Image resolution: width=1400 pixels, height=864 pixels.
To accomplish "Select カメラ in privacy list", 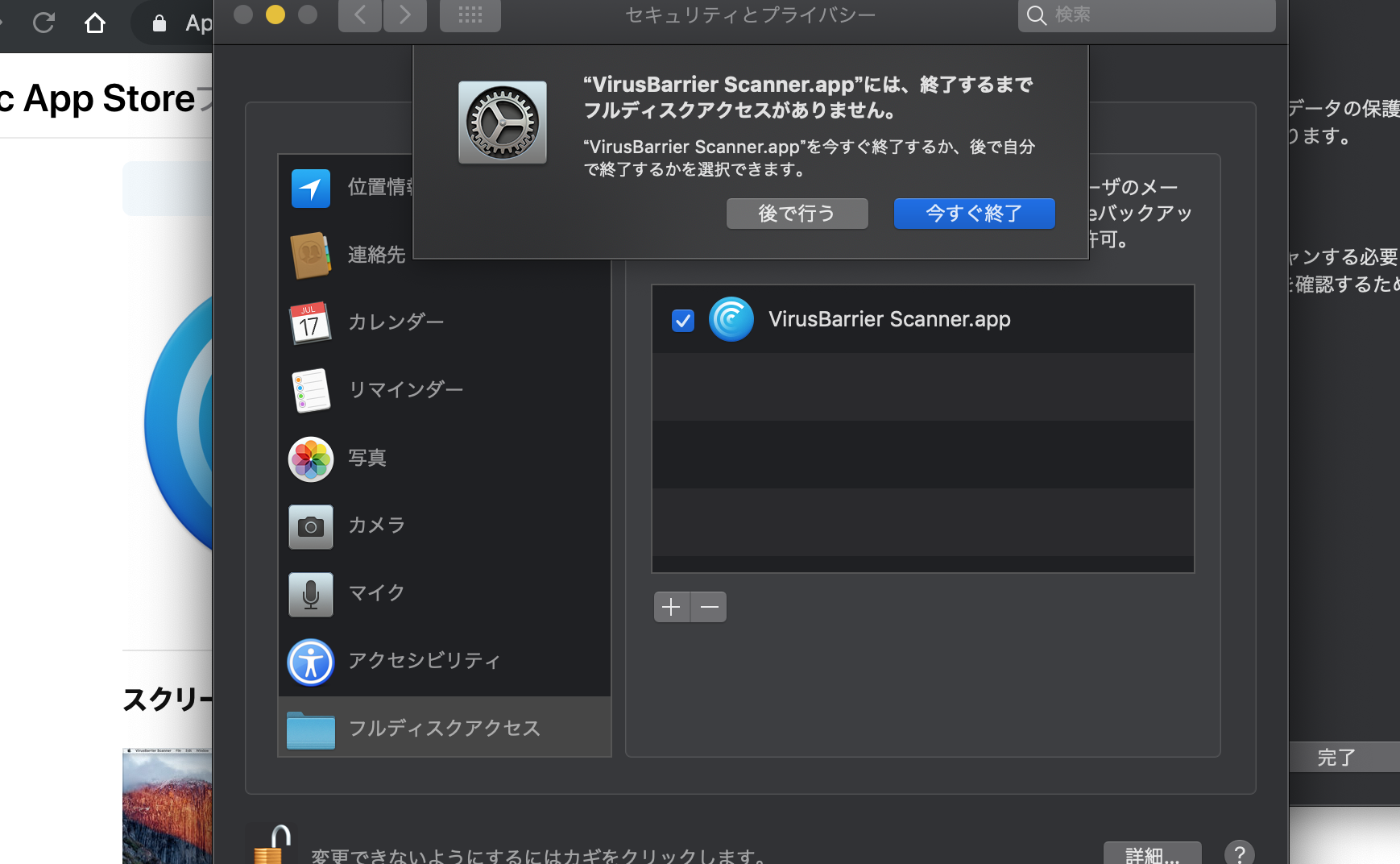I will (377, 525).
